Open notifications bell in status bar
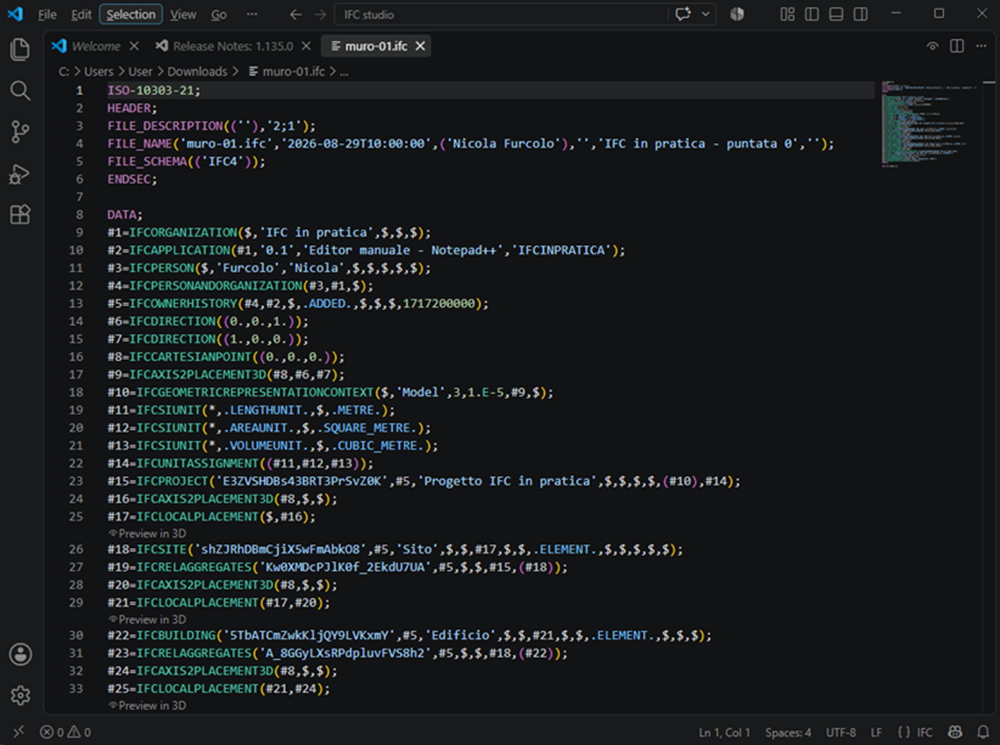 [983, 732]
